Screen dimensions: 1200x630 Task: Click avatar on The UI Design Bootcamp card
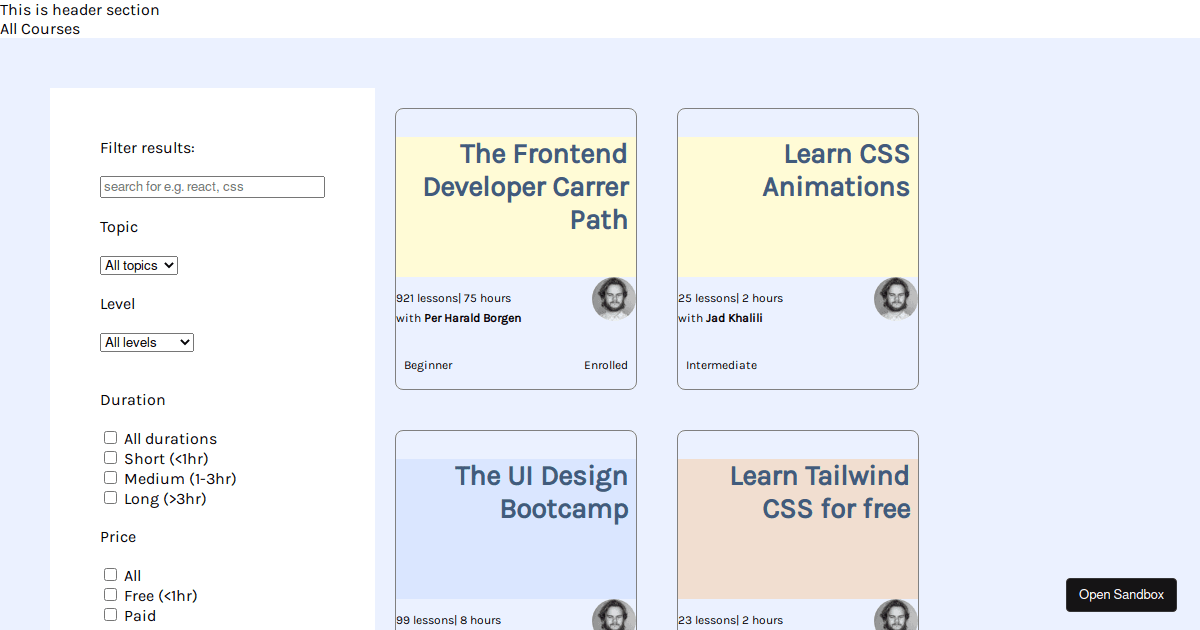pyautogui.click(x=614, y=615)
